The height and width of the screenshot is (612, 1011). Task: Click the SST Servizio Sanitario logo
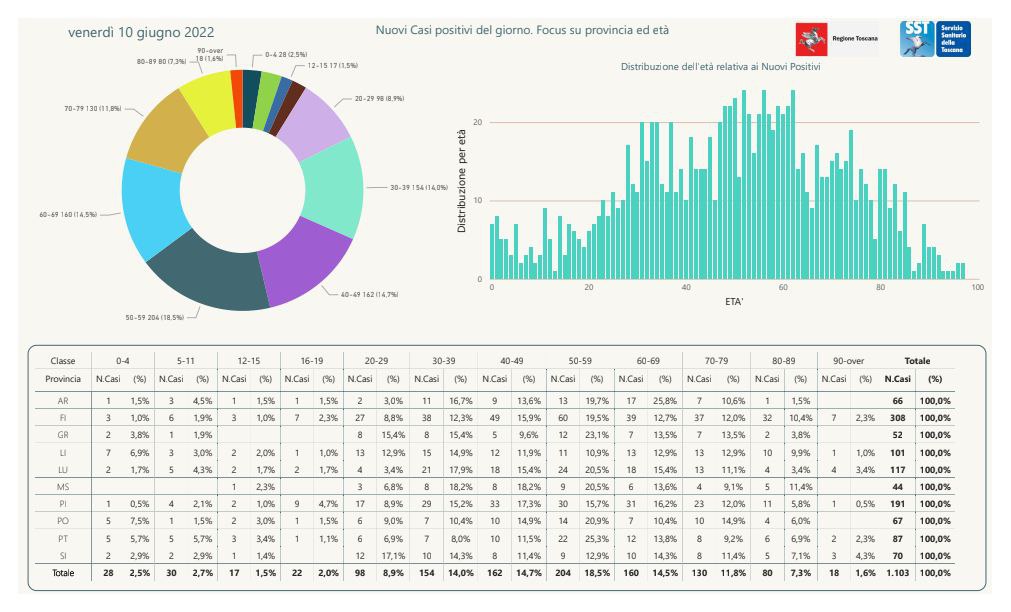pos(935,39)
